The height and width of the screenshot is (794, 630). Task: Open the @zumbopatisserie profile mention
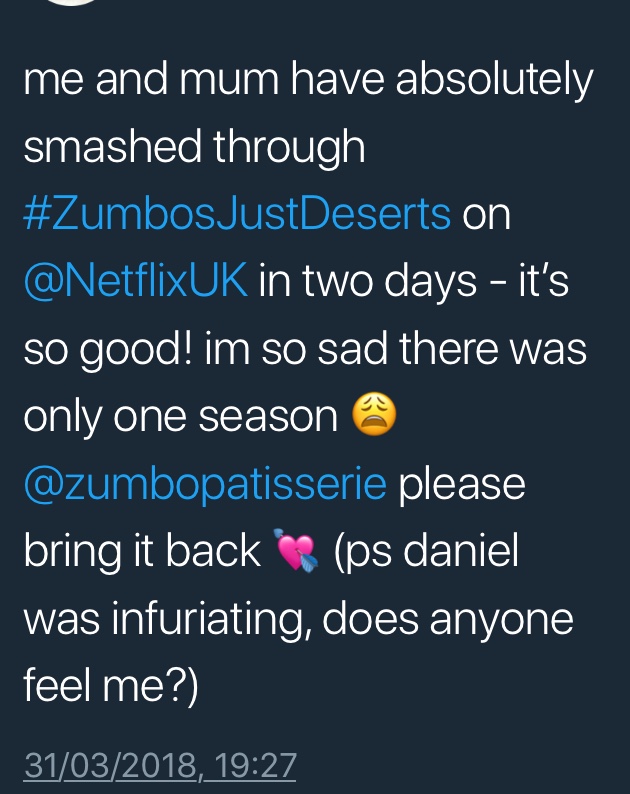tap(204, 484)
